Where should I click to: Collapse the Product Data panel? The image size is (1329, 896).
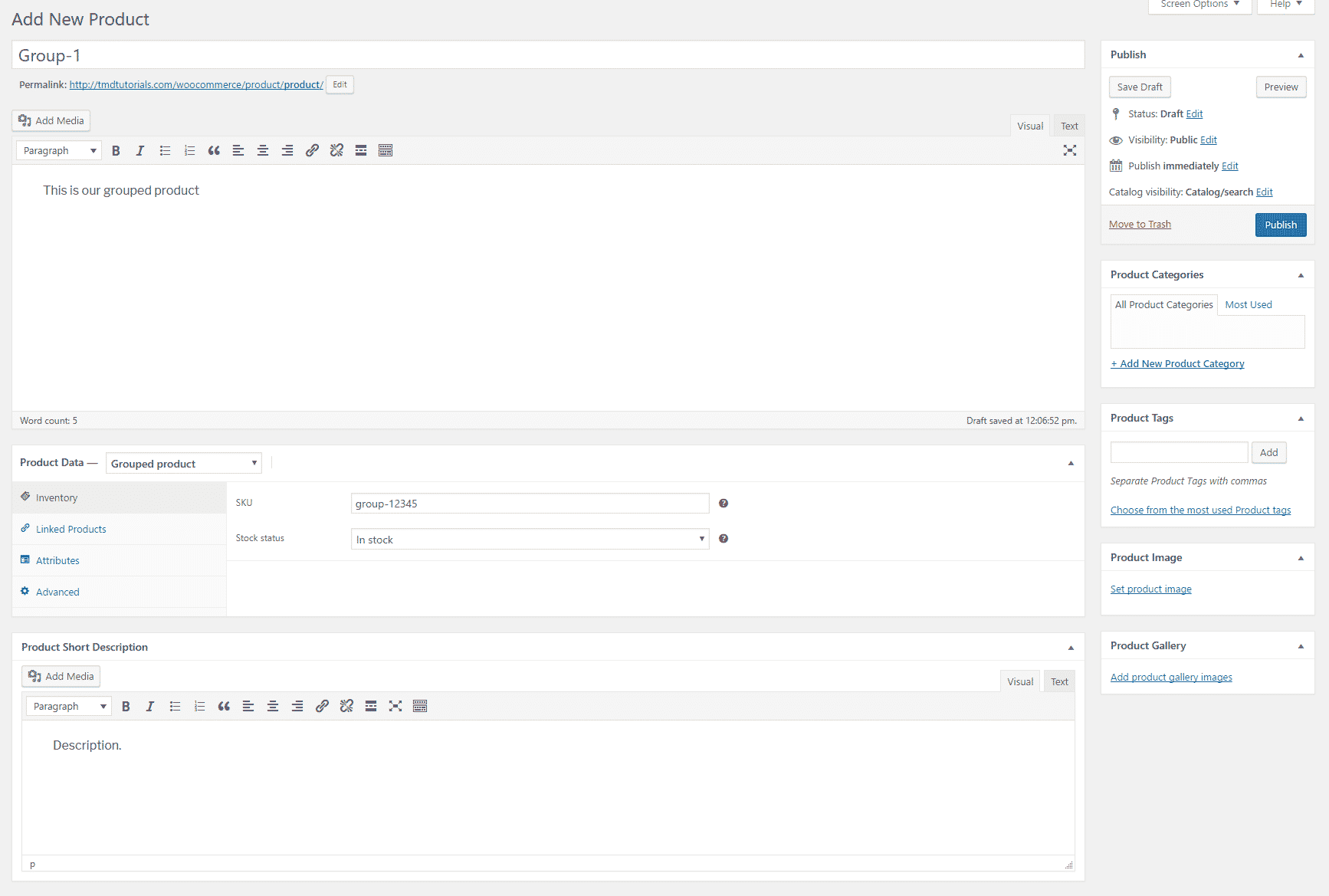click(x=1071, y=464)
